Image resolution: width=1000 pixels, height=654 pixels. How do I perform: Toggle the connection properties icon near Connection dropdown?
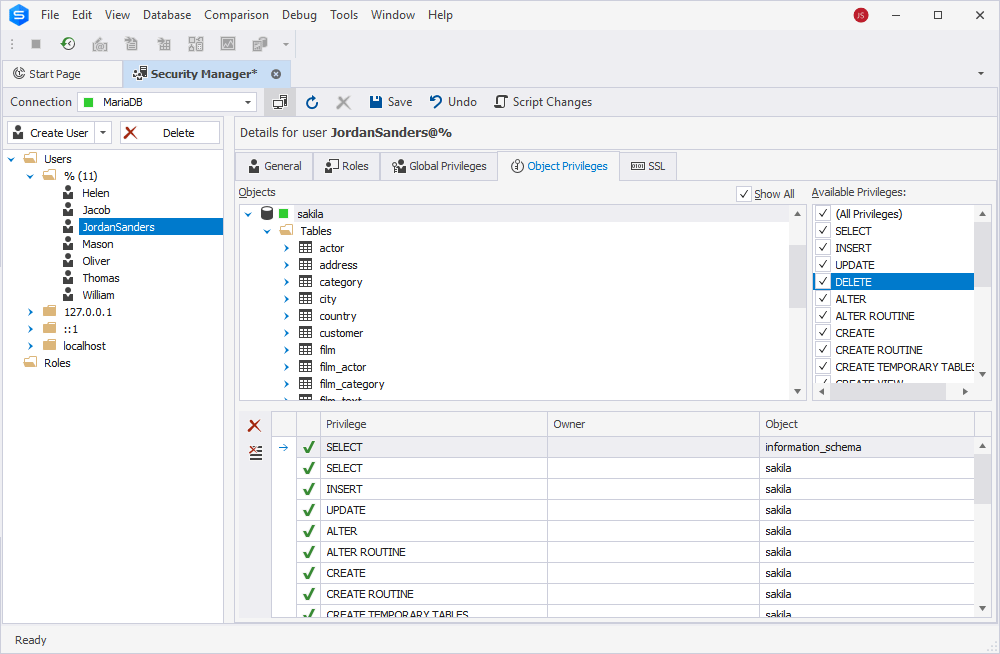[280, 101]
